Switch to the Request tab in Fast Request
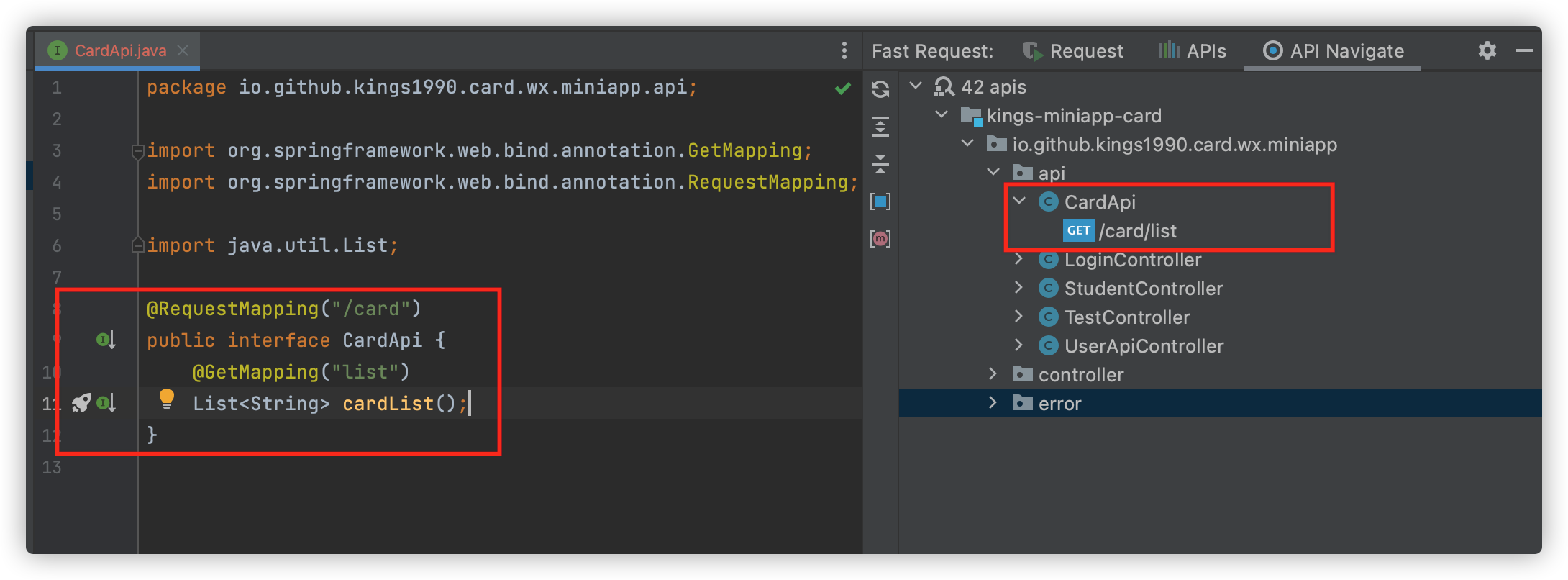Image resolution: width=1568 pixels, height=580 pixels. 1072,50
